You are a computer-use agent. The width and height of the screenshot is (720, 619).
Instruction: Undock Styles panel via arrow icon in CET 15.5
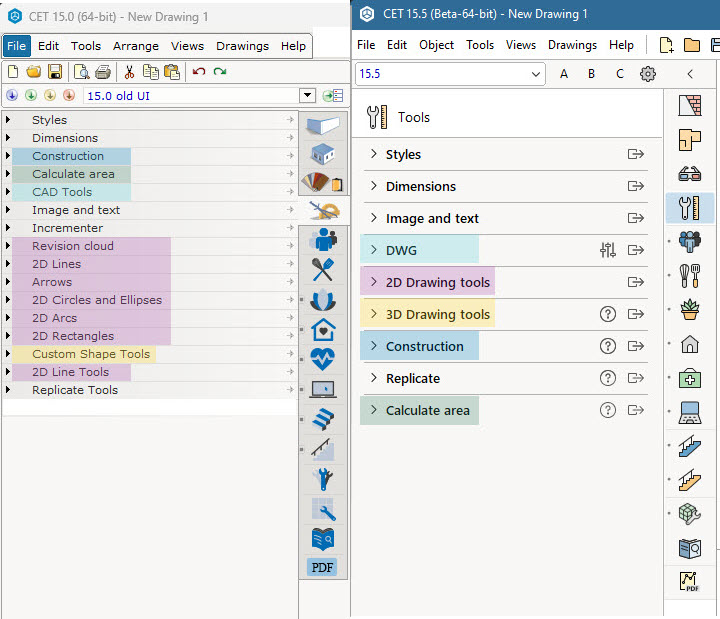pyautogui.click(x=636, y=154)
